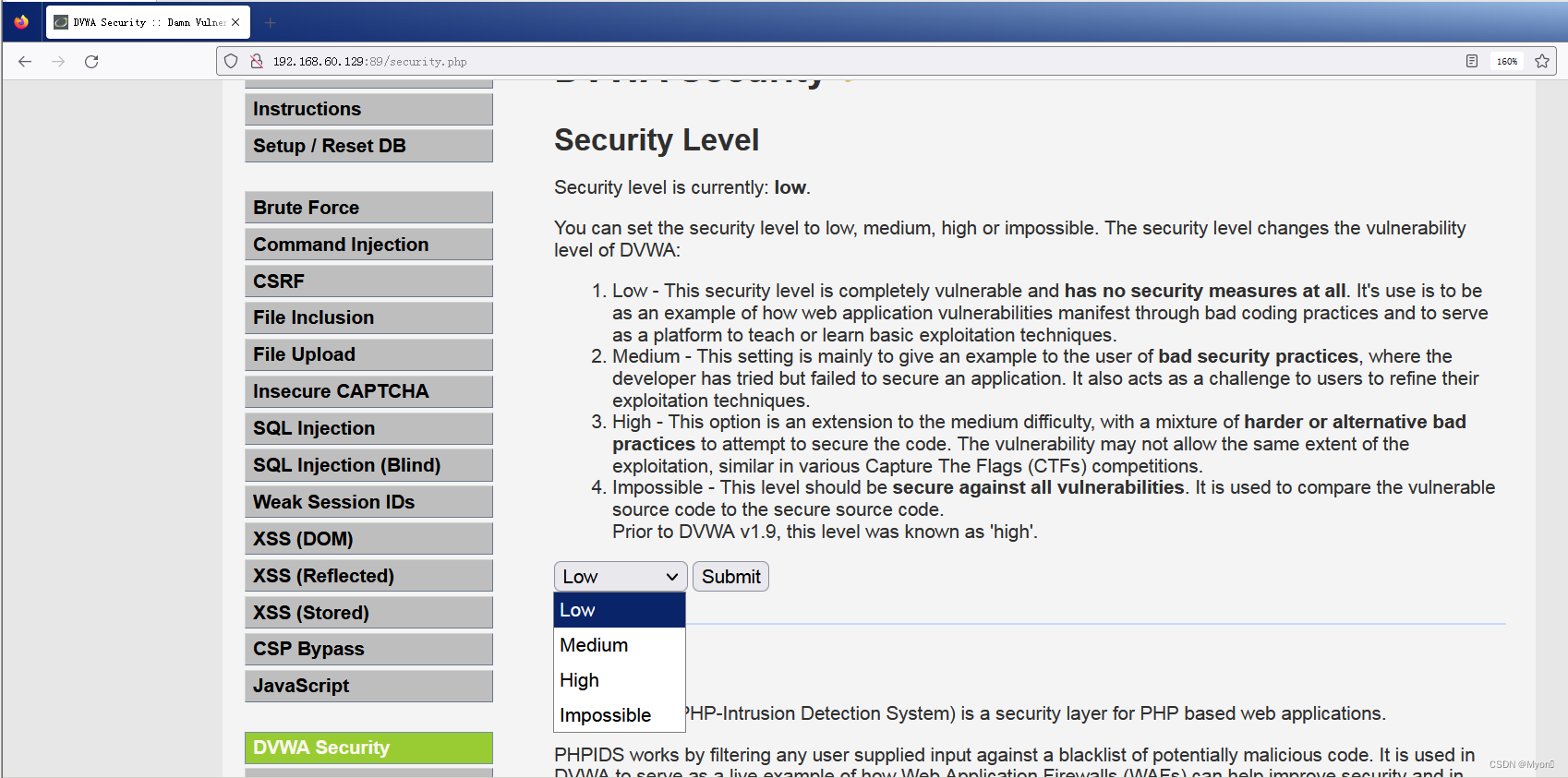
Task: Go back to the previous page
Action: 25,62
